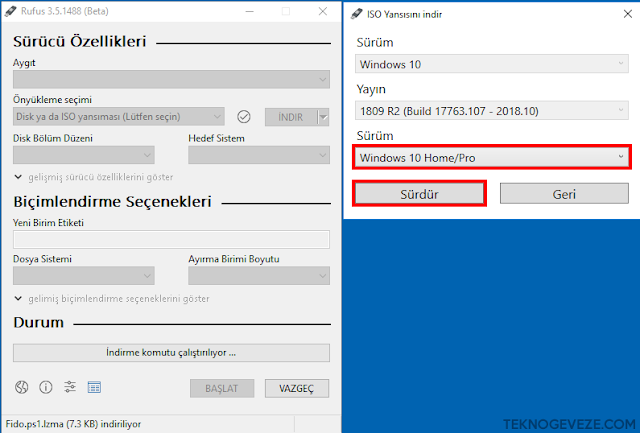This screenshot has height=433, width=640.
Task: Click the VAZGEÇ button
Action: click(297, 388)
